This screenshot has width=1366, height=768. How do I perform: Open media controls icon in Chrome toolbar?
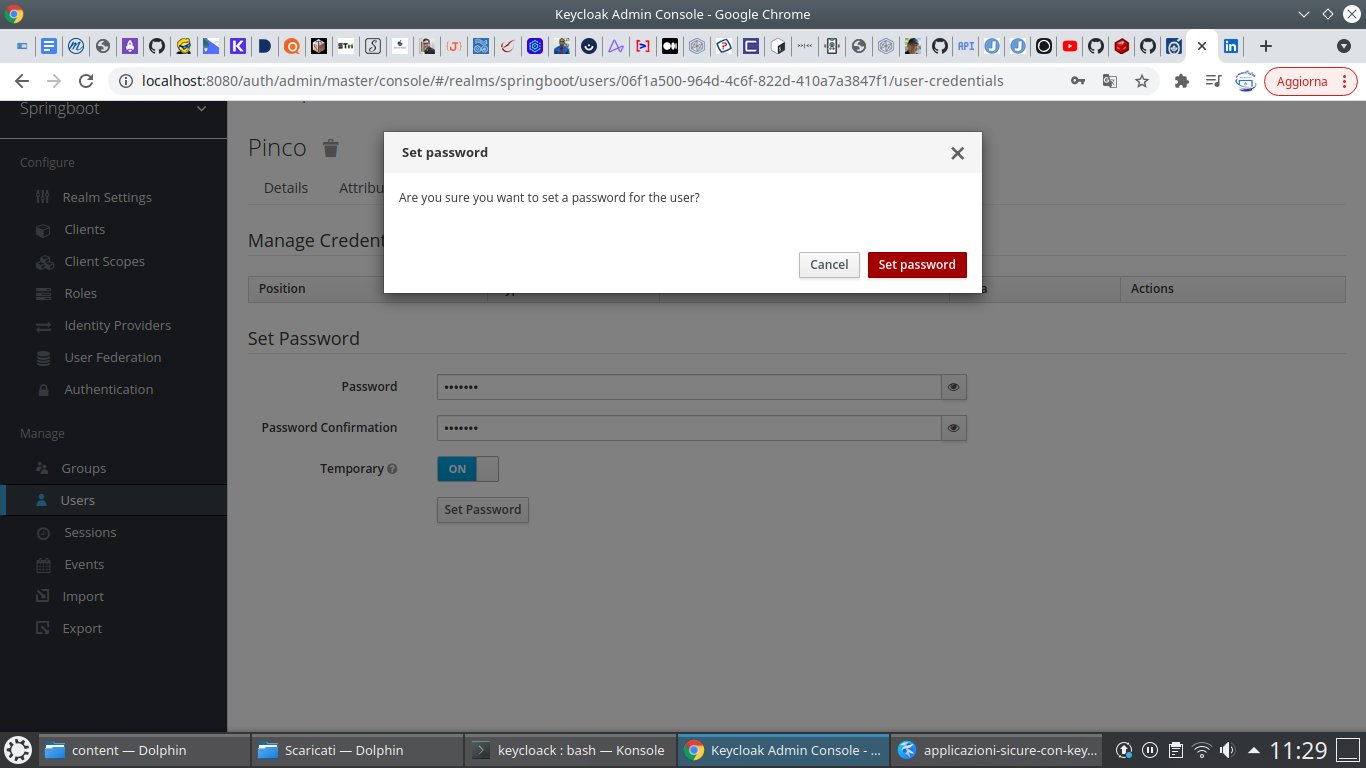pyautogui.click(x=1213, y=81)
